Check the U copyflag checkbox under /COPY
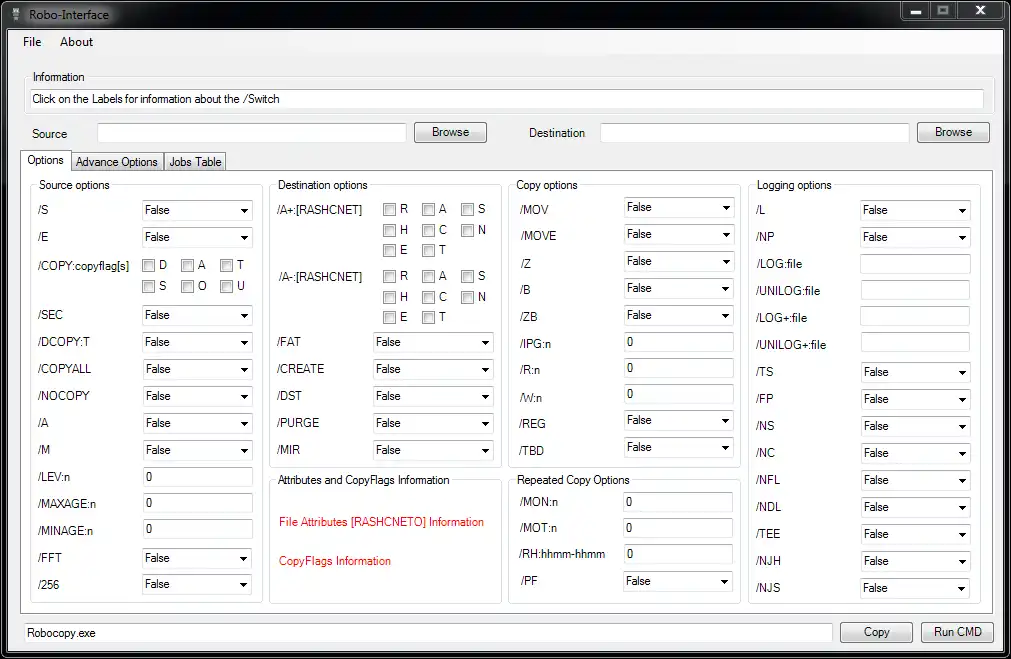This screenshot has height=659, width=1011. tap(226, 286)
